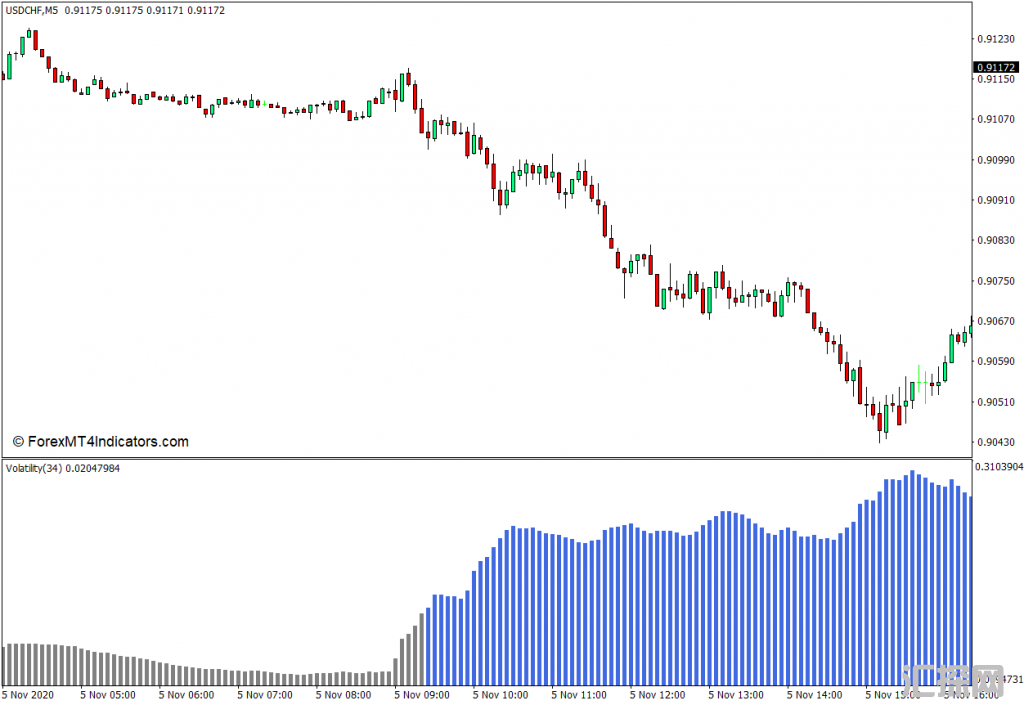Screen dimensions: 1024x705
Task: Click the 5 Nov 06:00 time label
Action: (x=185, y=694)
